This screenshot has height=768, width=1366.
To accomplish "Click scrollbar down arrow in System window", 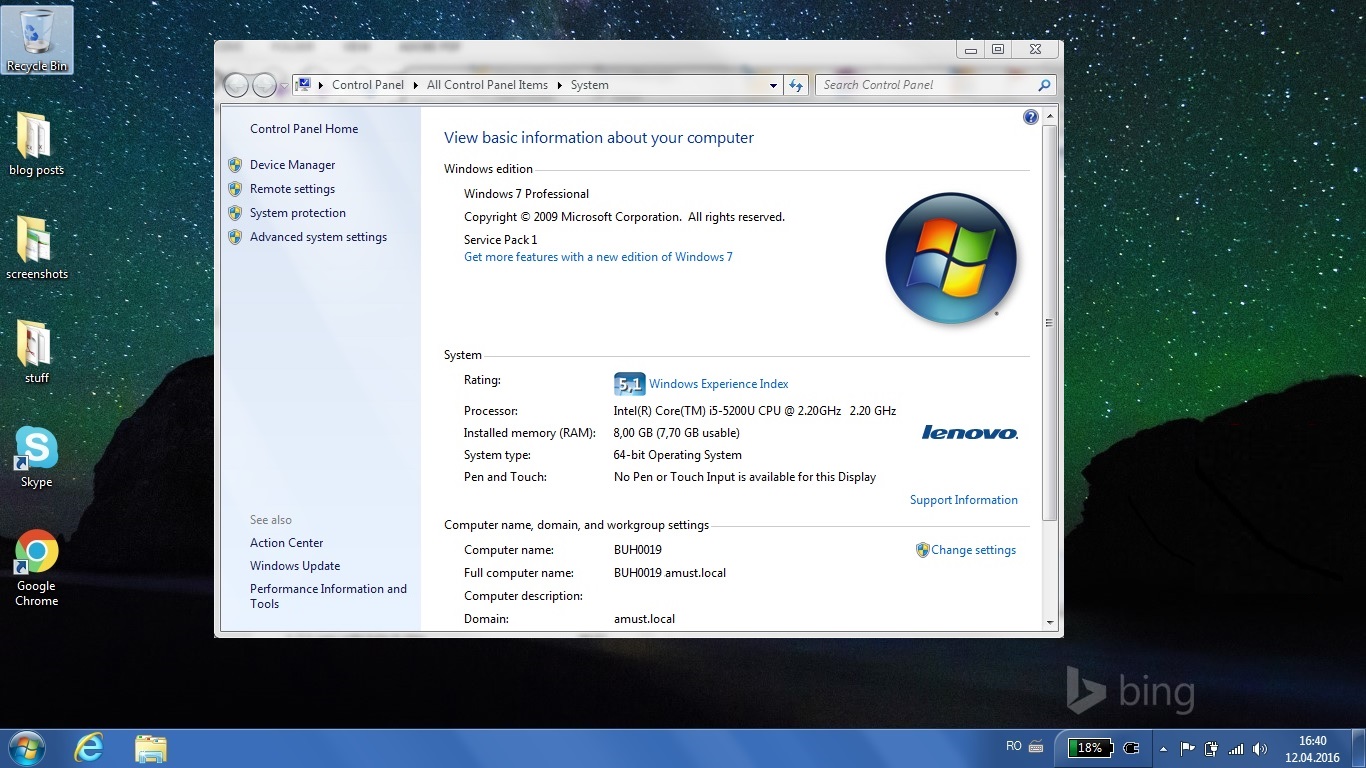I will pos(1049,622).
